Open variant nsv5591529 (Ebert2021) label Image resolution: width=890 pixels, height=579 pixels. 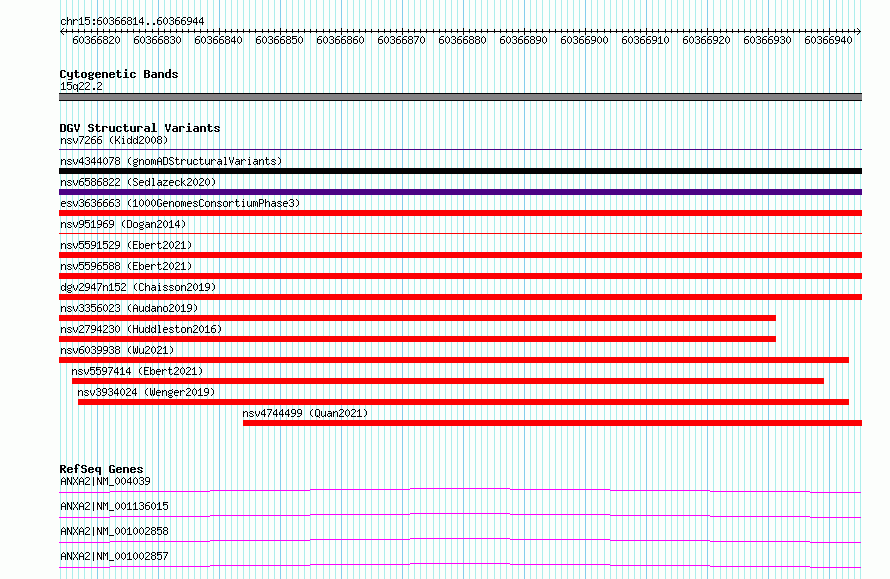pos(126,245)
